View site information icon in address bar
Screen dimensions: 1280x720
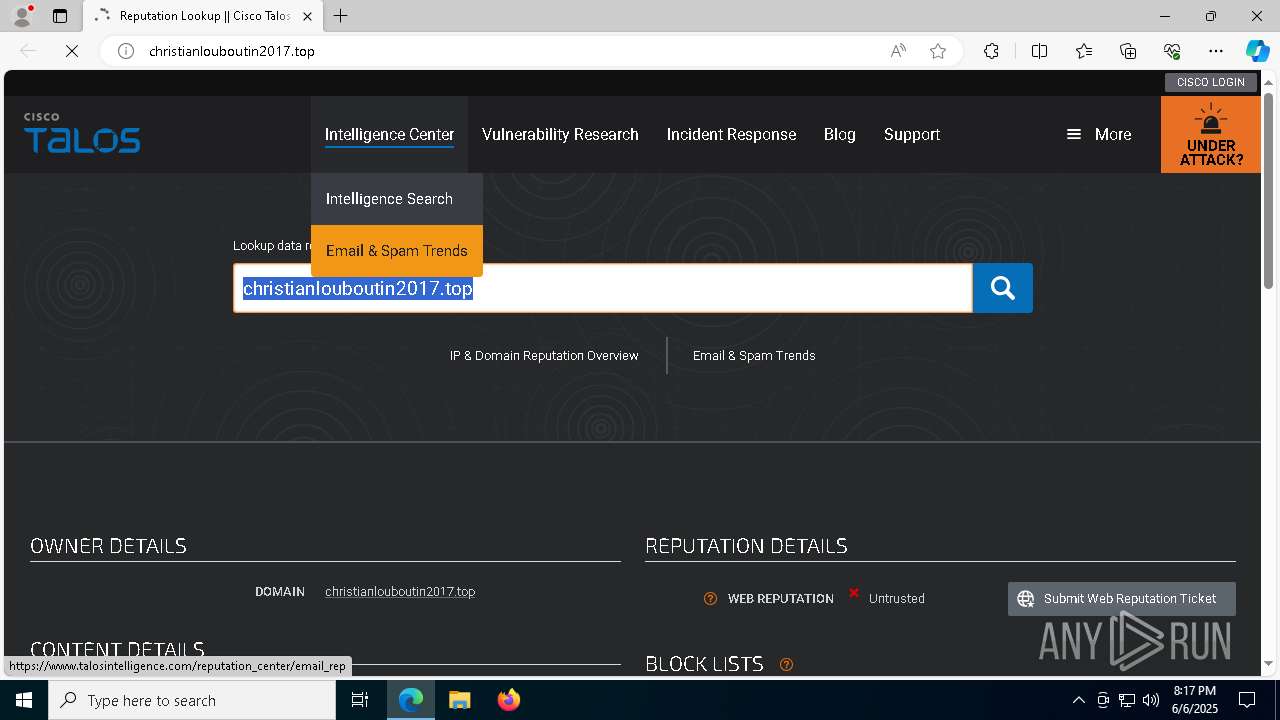[126, 51]
